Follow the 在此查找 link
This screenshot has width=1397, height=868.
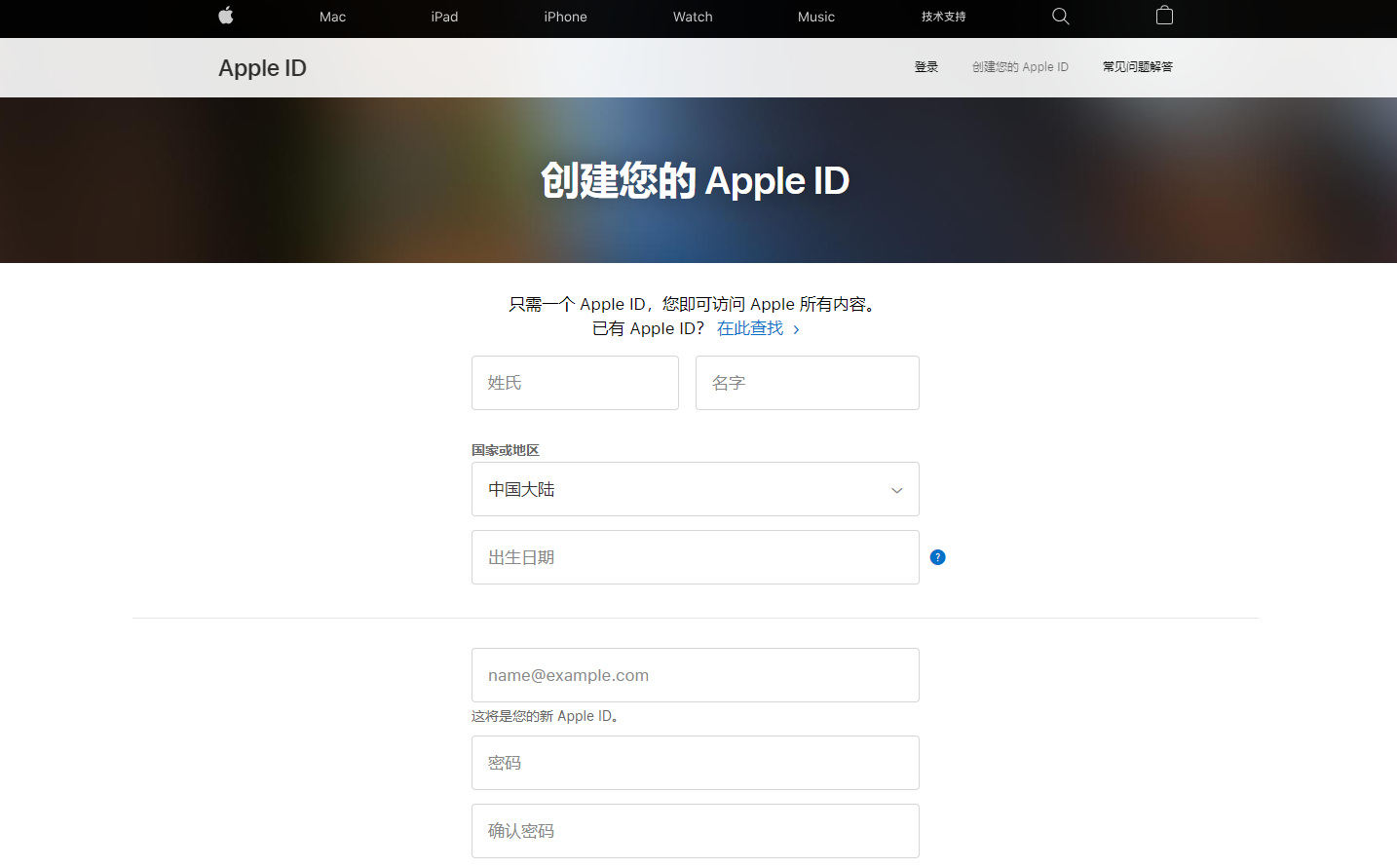click(758, 328)
